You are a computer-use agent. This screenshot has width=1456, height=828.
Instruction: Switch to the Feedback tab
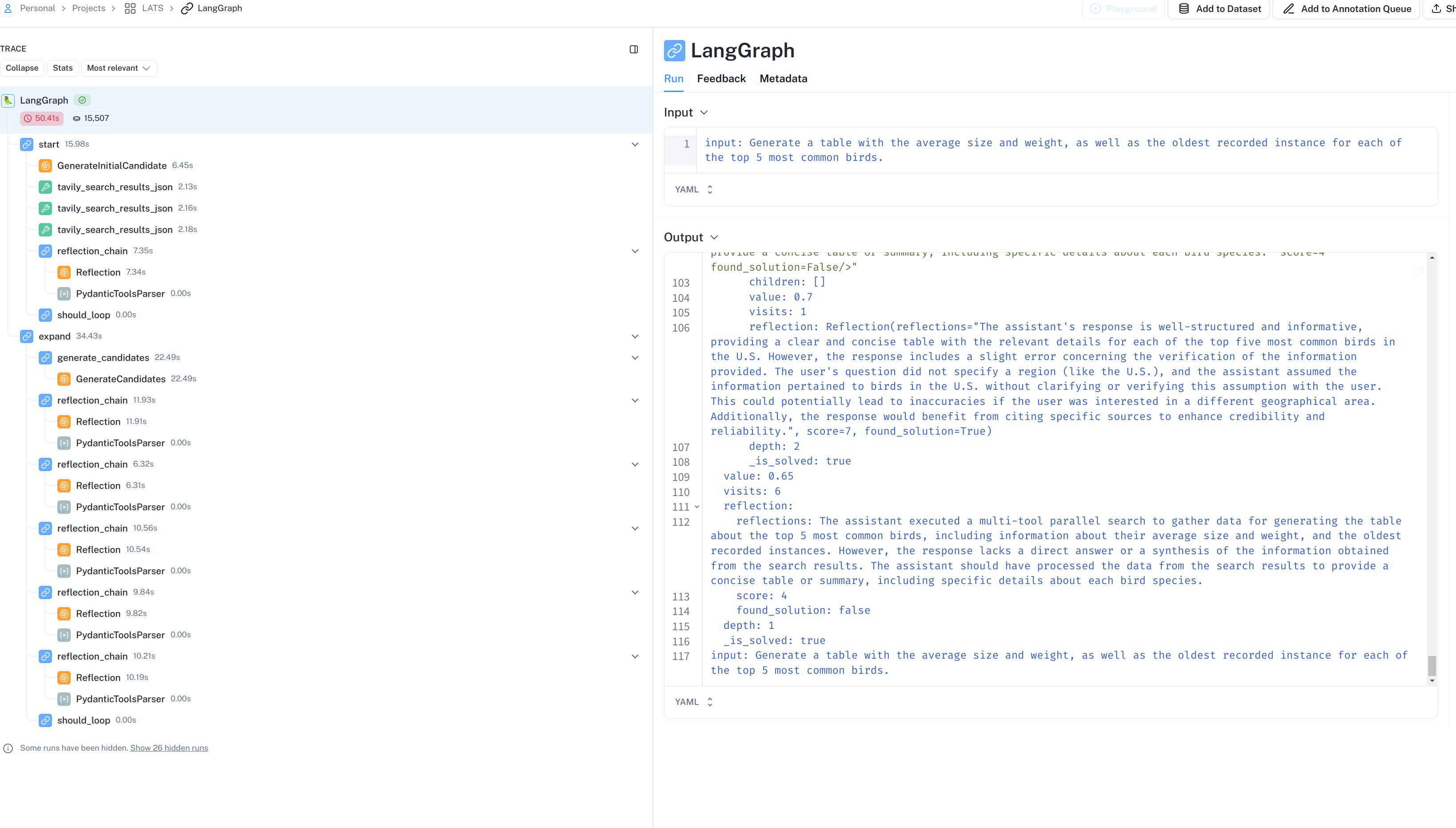tap(721, 79)
